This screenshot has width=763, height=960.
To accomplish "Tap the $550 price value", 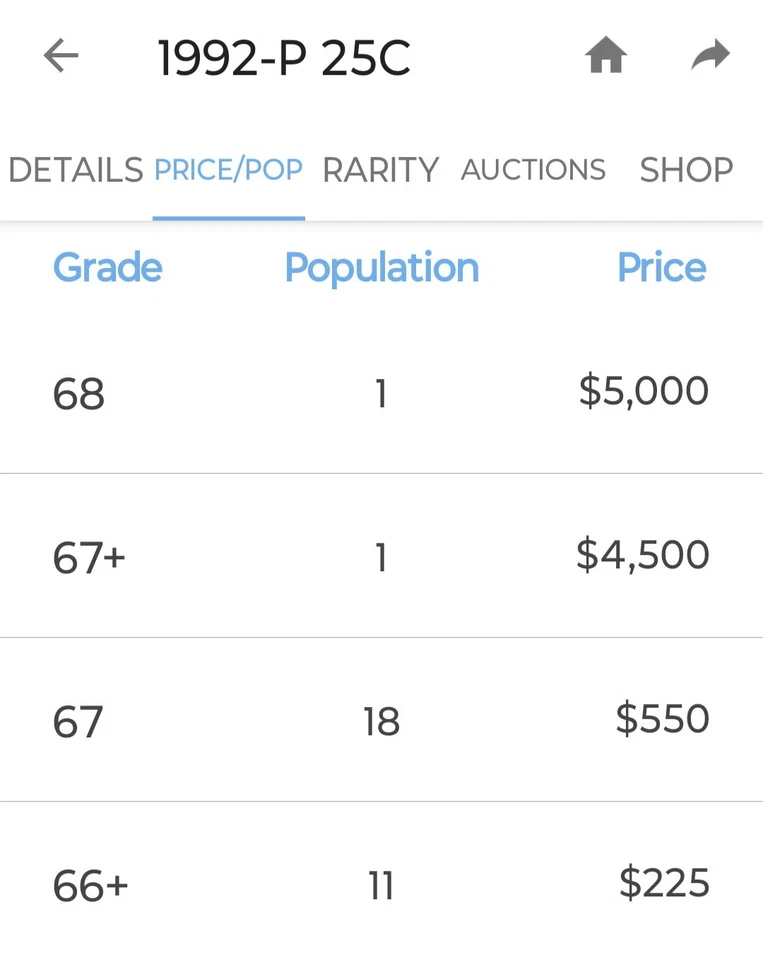I will tap(662, 719).
